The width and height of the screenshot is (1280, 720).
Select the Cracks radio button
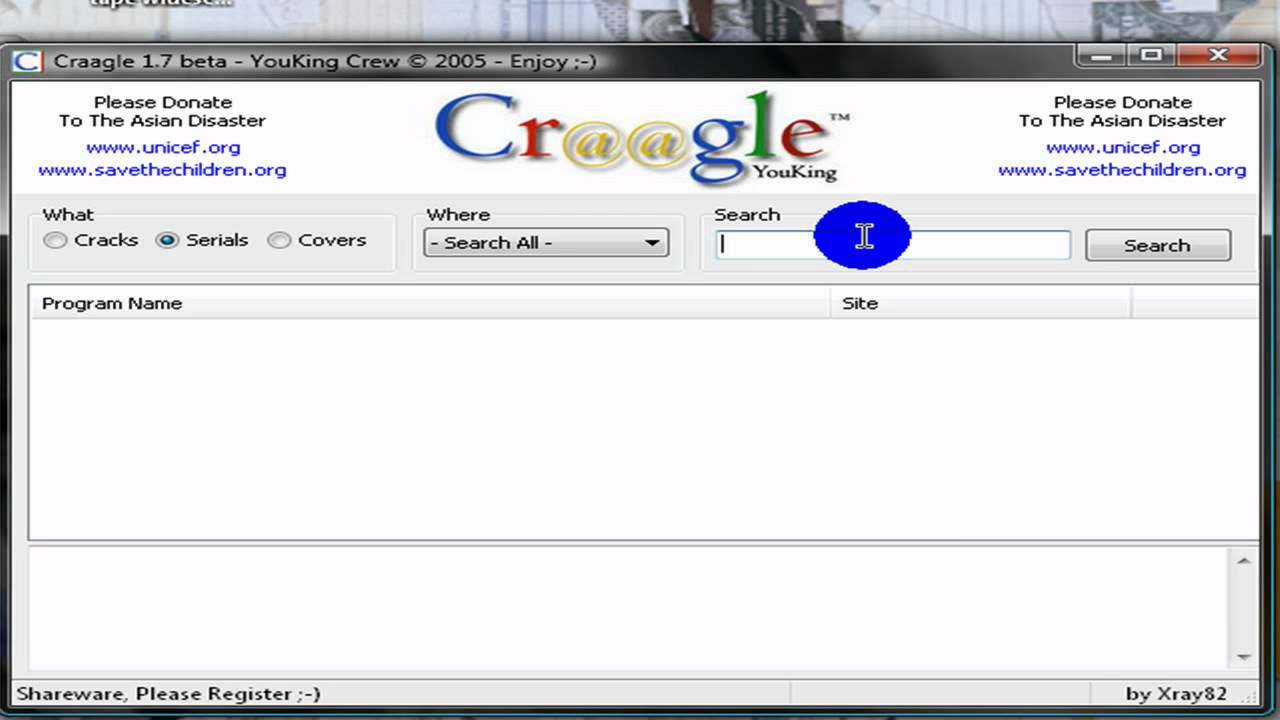pos(56,240)
